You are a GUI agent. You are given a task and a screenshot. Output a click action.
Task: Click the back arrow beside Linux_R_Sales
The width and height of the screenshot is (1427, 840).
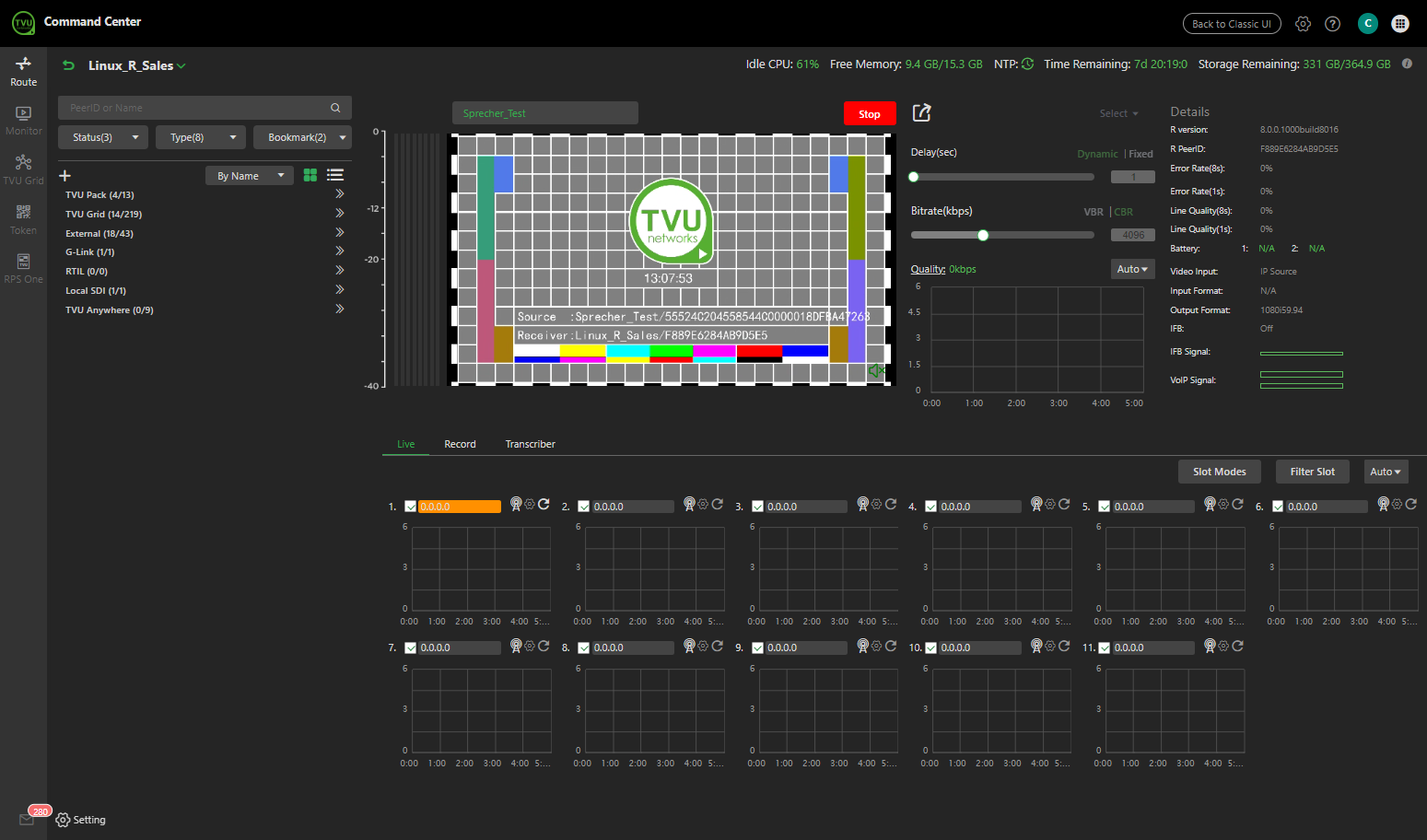pyautogui.click(x=68, y=65)
